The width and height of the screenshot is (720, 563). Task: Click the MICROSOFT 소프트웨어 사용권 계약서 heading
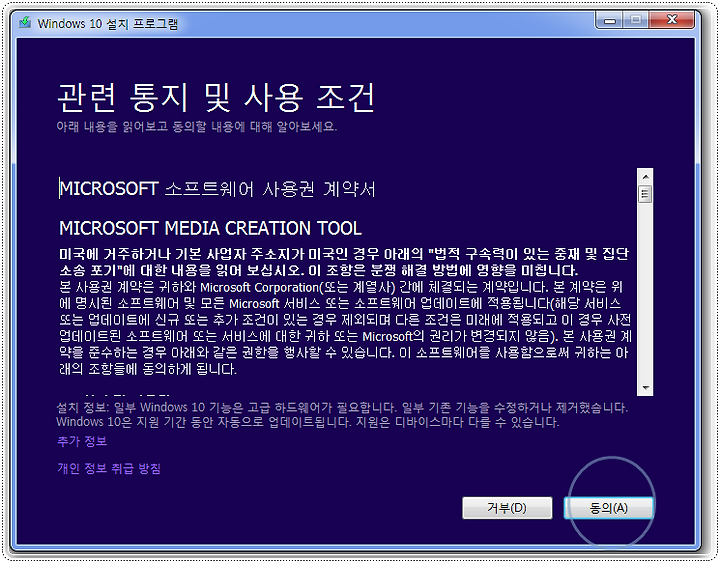point(217,189)
